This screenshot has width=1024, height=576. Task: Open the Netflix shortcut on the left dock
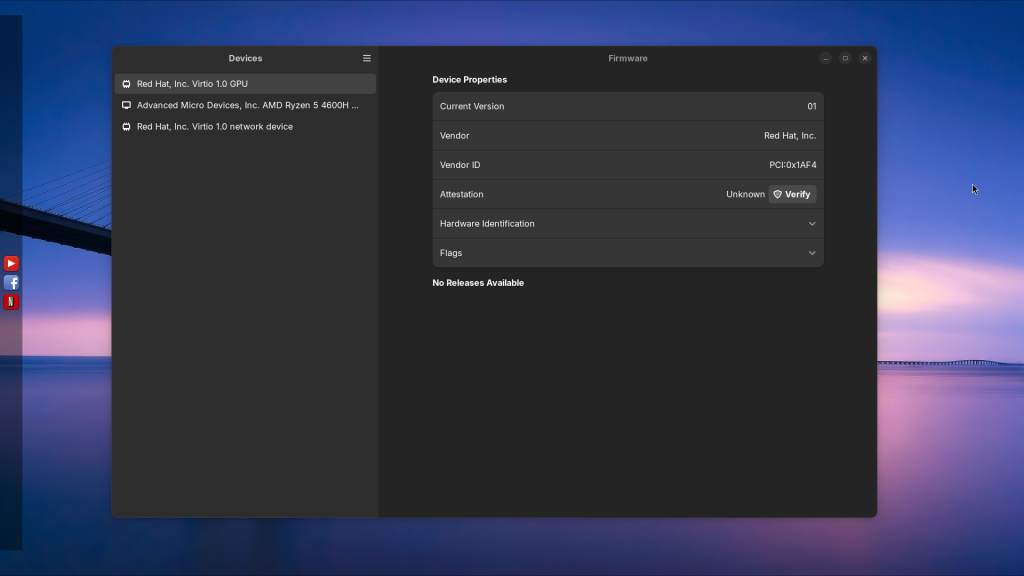click(x=11, y=302)
